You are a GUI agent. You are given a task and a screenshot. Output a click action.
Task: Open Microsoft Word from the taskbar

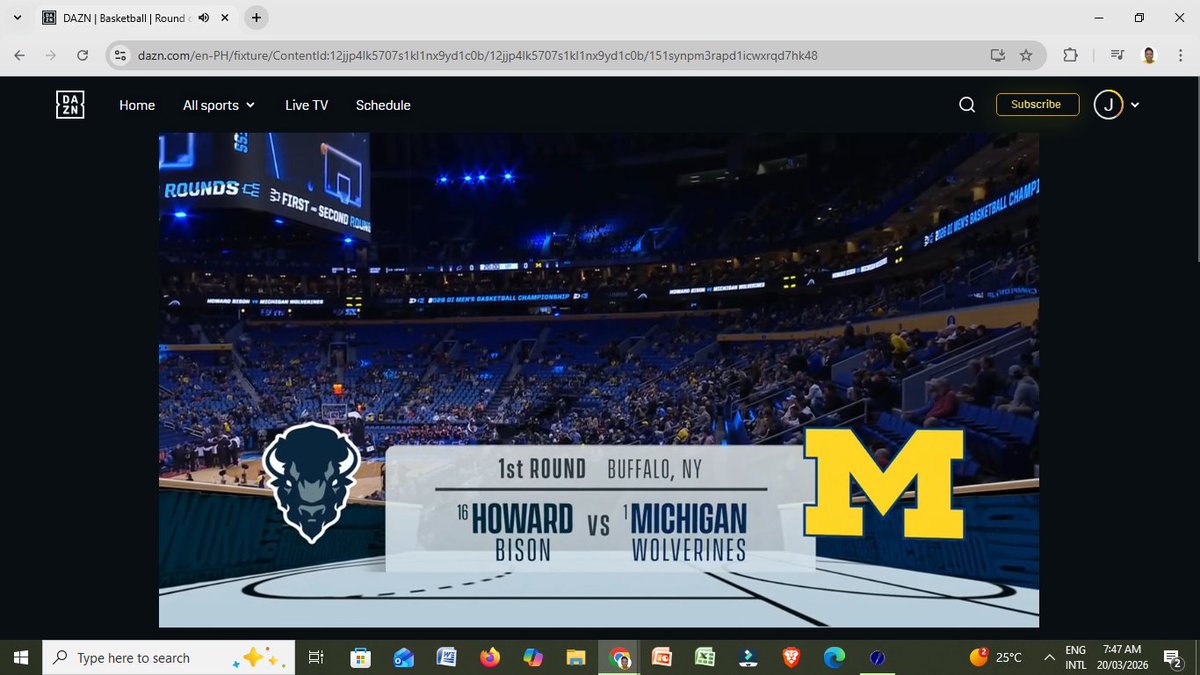pos(446,657)
